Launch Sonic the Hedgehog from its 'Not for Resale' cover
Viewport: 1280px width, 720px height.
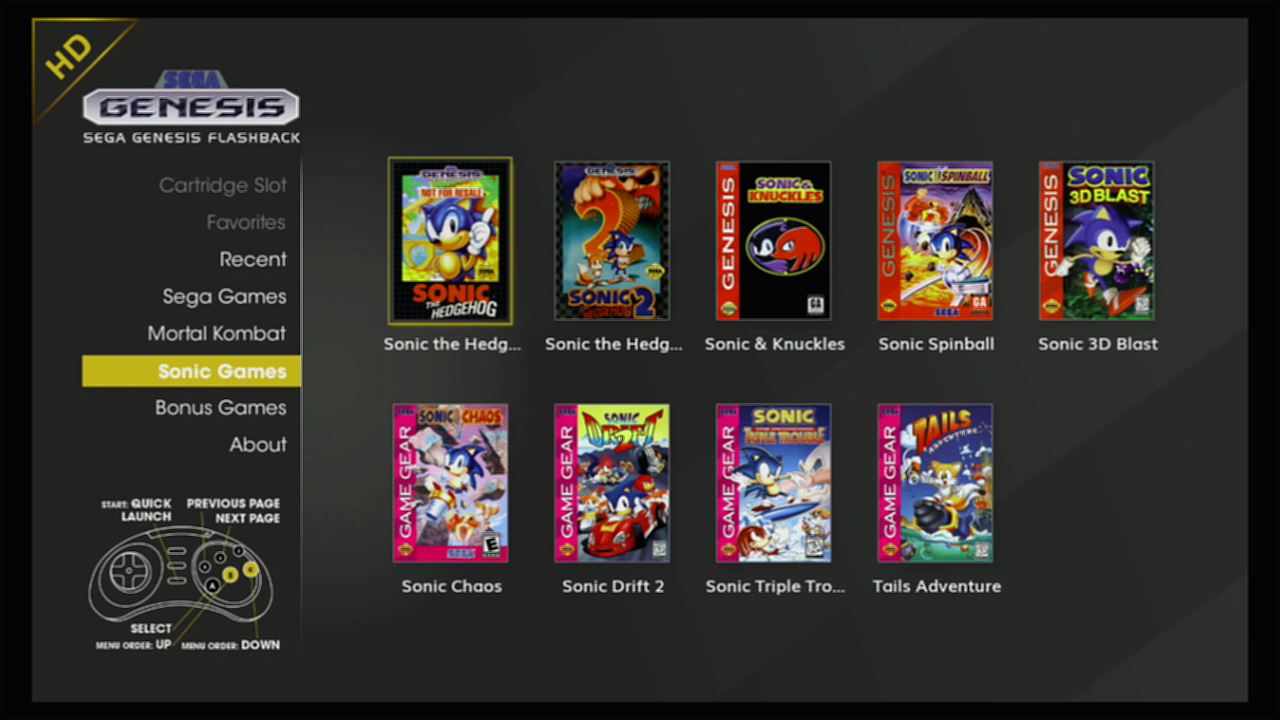click(x=450, y=241)
